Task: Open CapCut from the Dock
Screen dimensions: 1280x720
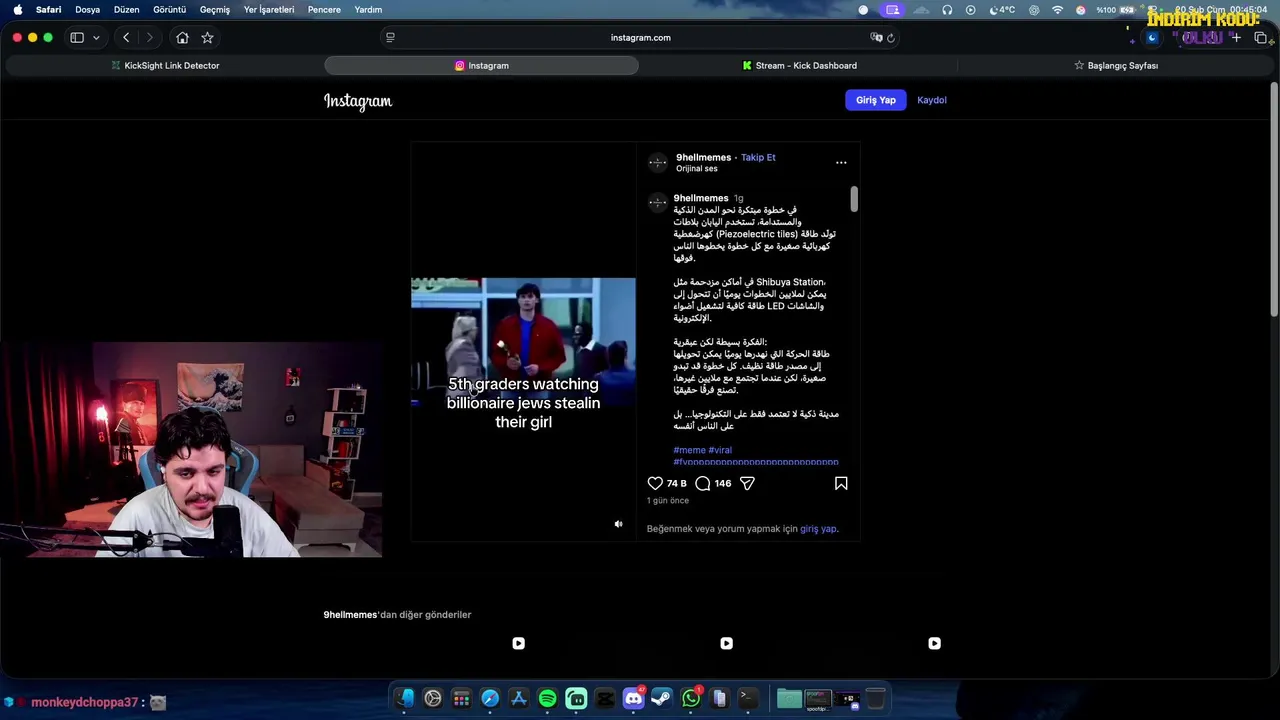Action: pos(605,699)
